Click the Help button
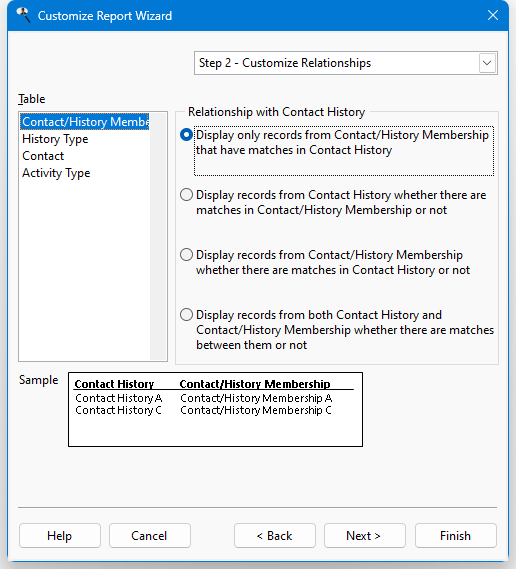This screenshot has height=569, width=516. click(x=60, y=536)
